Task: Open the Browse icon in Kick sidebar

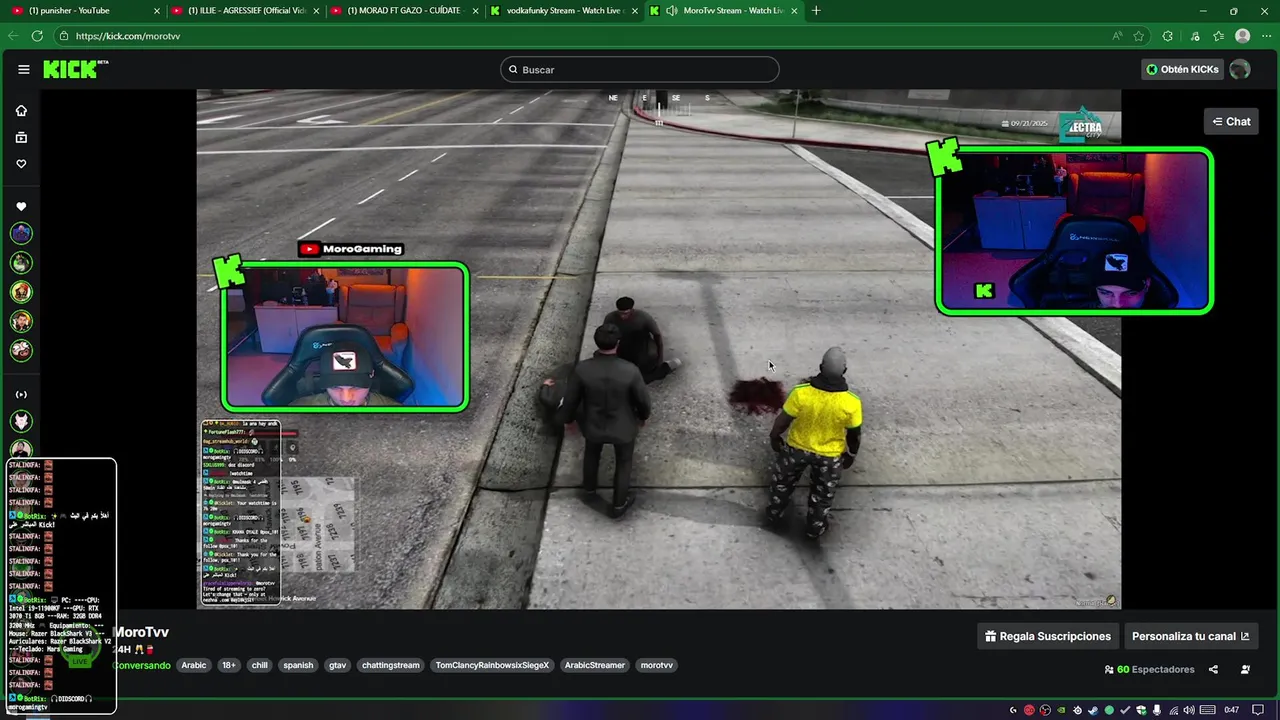Action: pyautogui.click(x=21, y=137)
